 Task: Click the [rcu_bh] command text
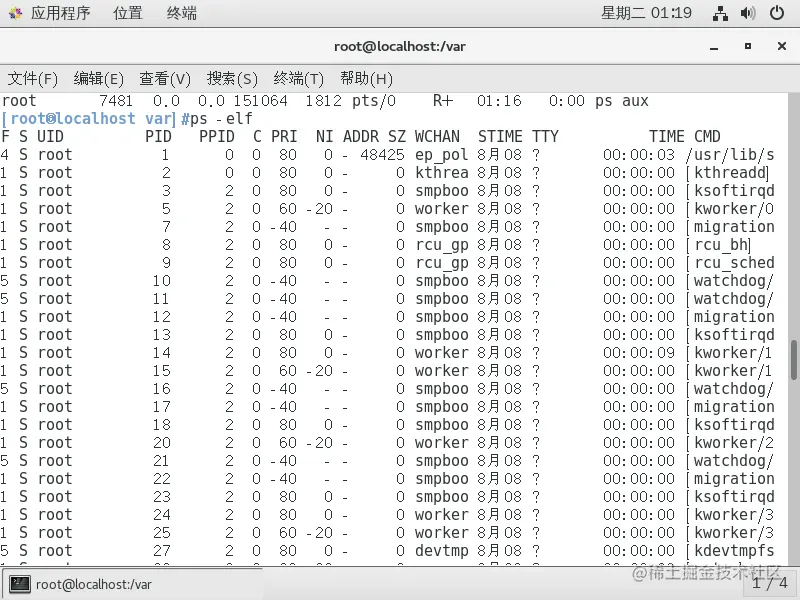[x=719, y=245]
